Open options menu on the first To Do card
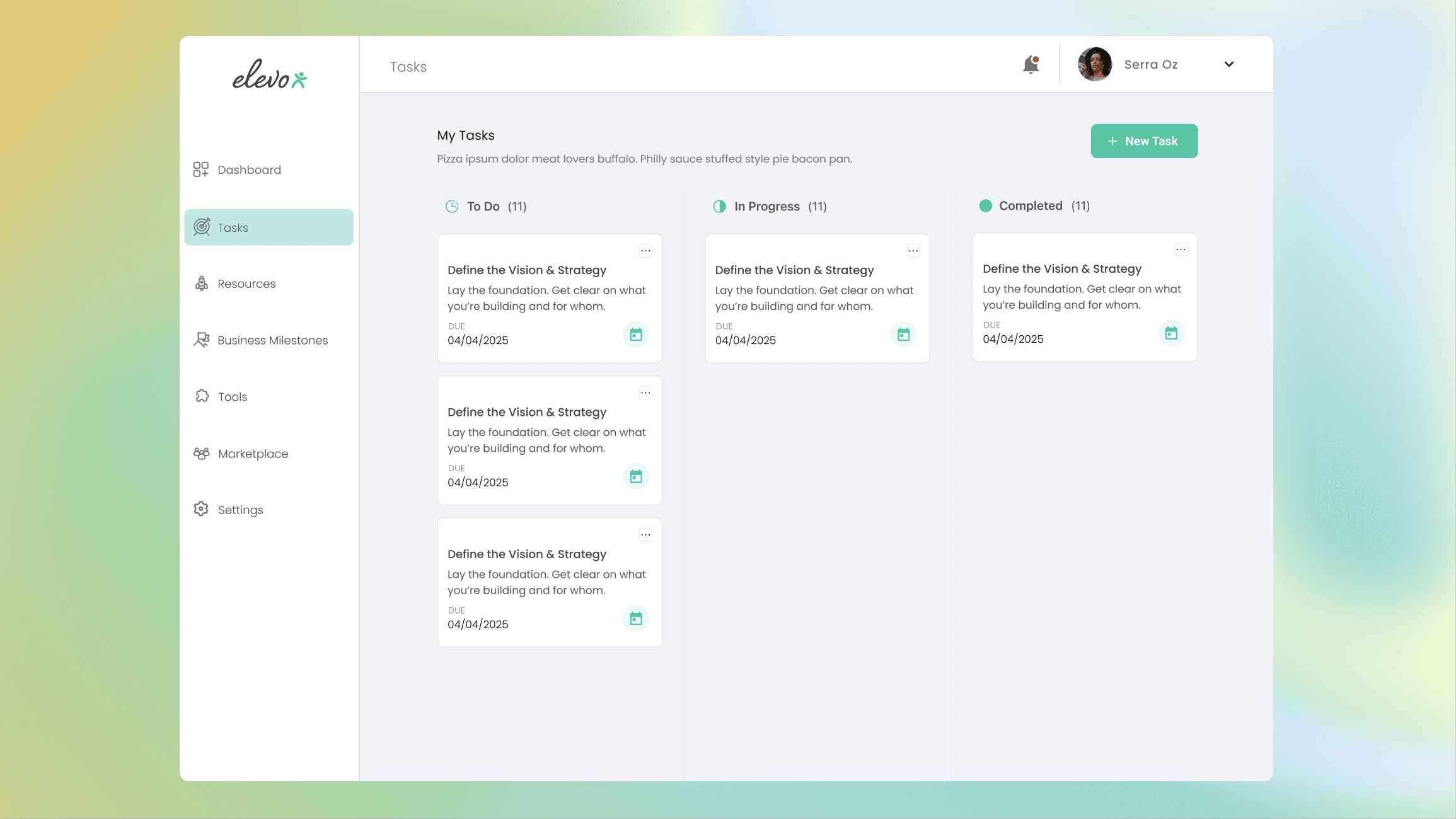Image resolution: width=1456 pixels, height=819 pixels. 645,250
